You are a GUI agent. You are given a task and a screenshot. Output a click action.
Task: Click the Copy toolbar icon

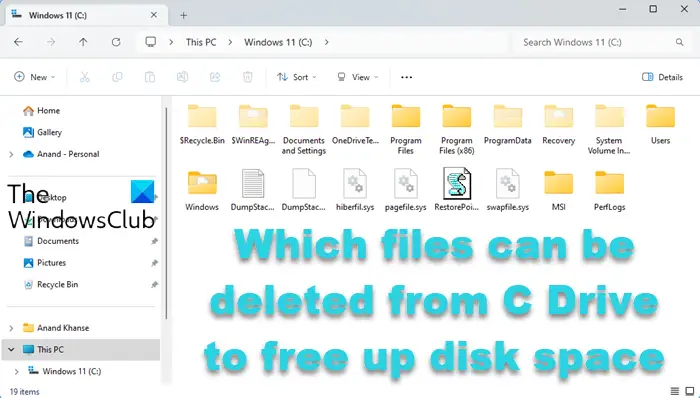coord(117,77)
